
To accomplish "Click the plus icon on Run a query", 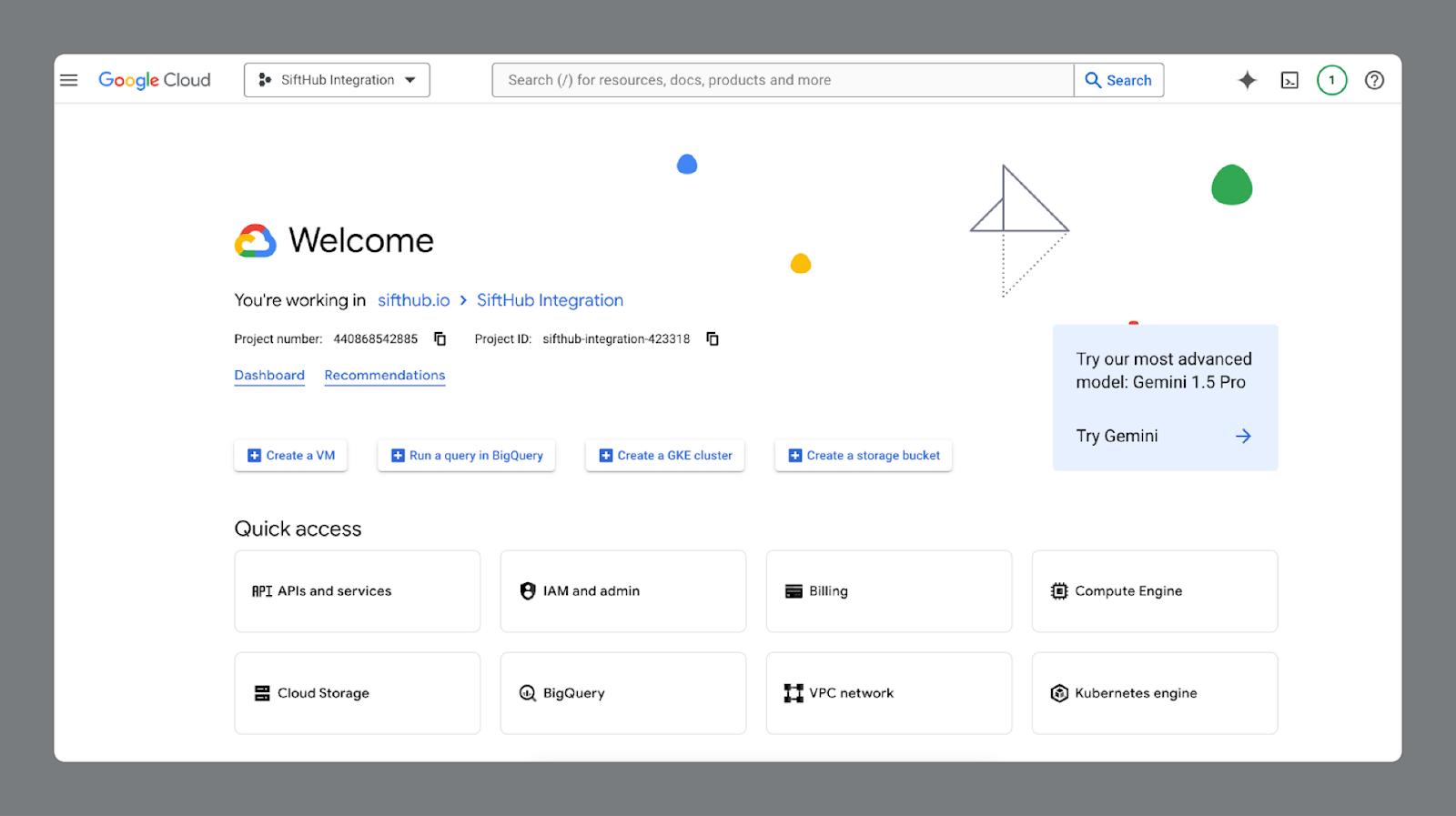I will 398,456.
